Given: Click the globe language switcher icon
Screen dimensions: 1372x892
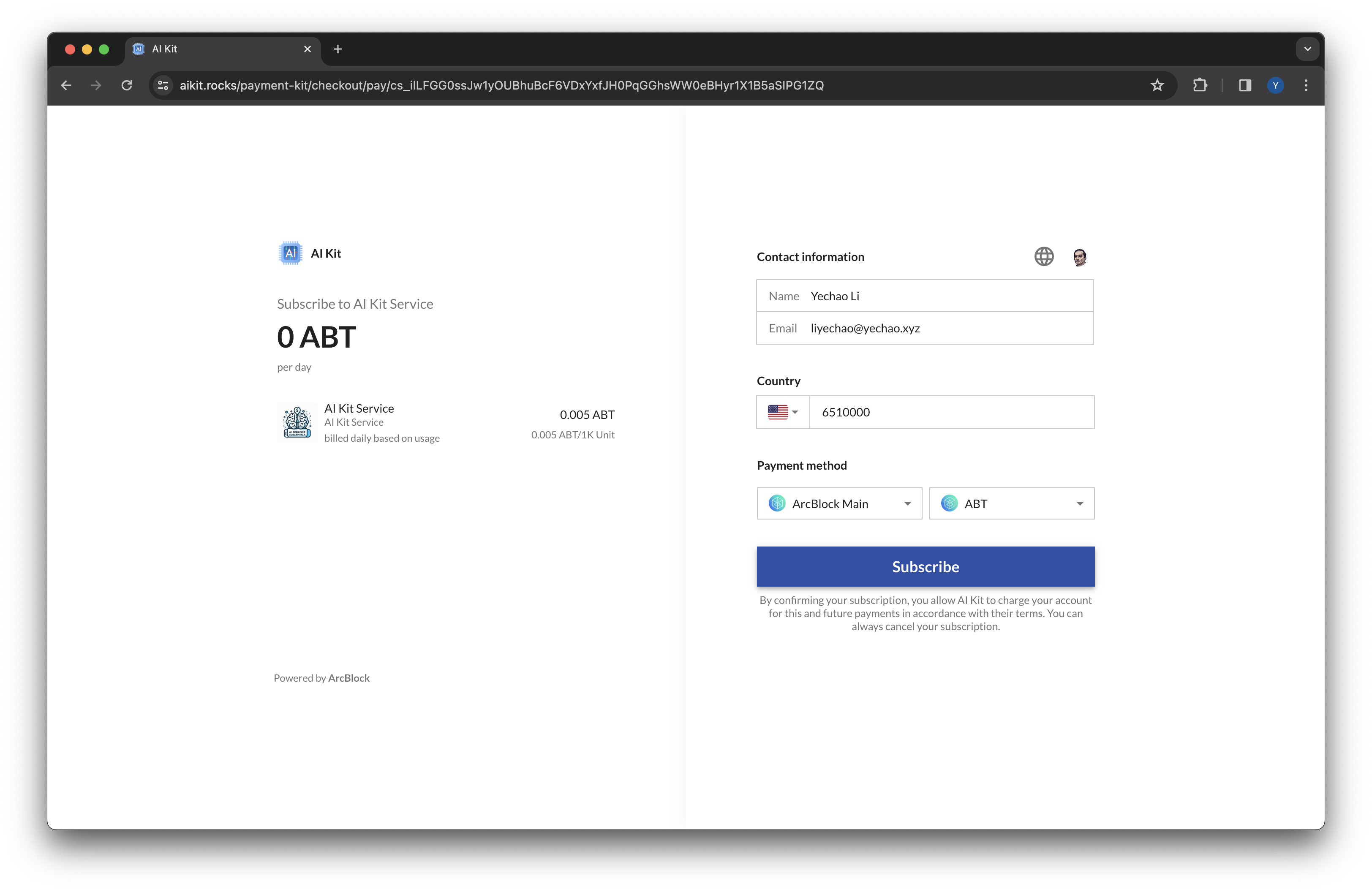Looking at the screenshot, I should (1043, 256).
